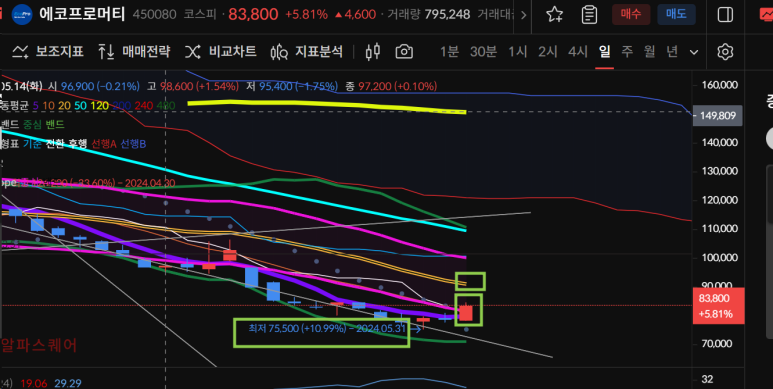Image resolution: width=773 pixels, height=389 pixels.
Task: Toggle the 10-day moving average line
Action: pyautogui.click(x=48, y=105)
